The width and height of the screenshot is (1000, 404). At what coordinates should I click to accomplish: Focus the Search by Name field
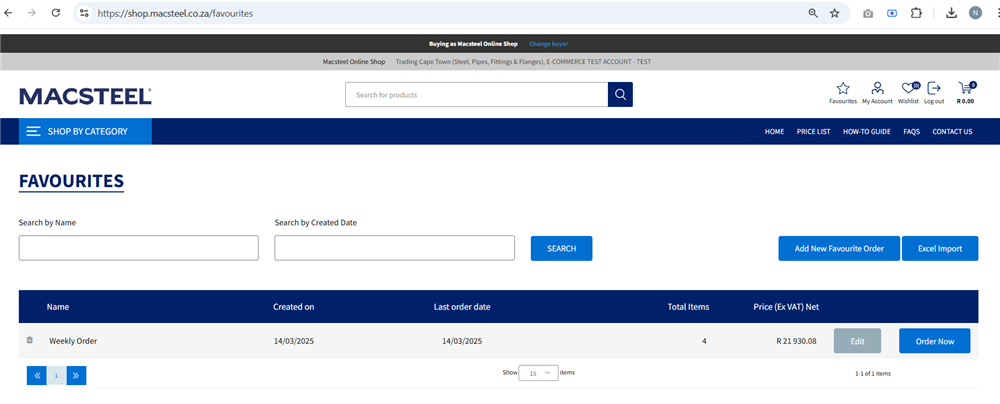(138, 248)
